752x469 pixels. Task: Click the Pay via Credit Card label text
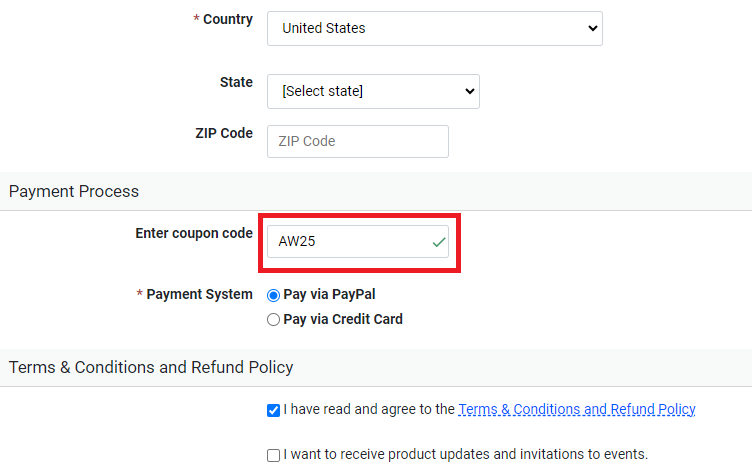pyautogui.click(x=343, y=320)
